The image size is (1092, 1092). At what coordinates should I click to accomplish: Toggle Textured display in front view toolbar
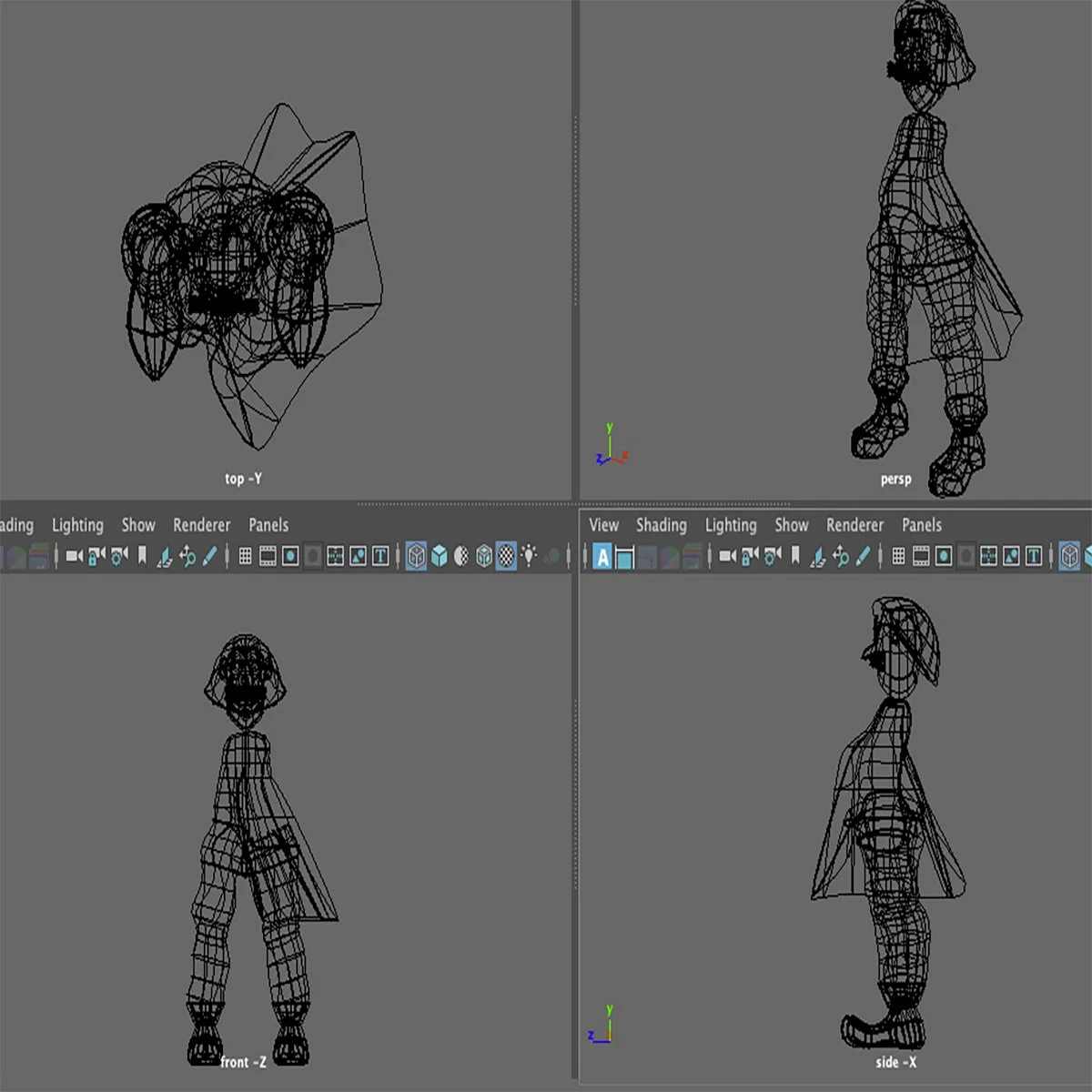click(506, 555)
